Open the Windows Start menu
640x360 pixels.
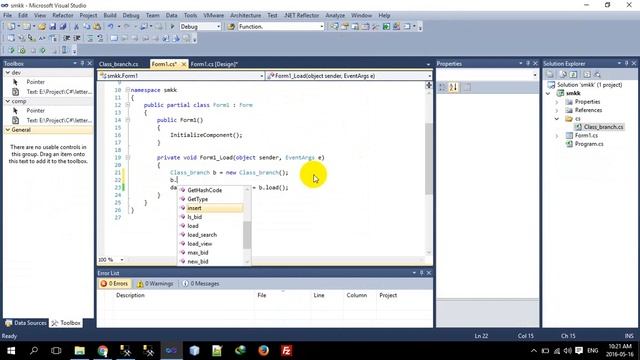tap(11, 351)
